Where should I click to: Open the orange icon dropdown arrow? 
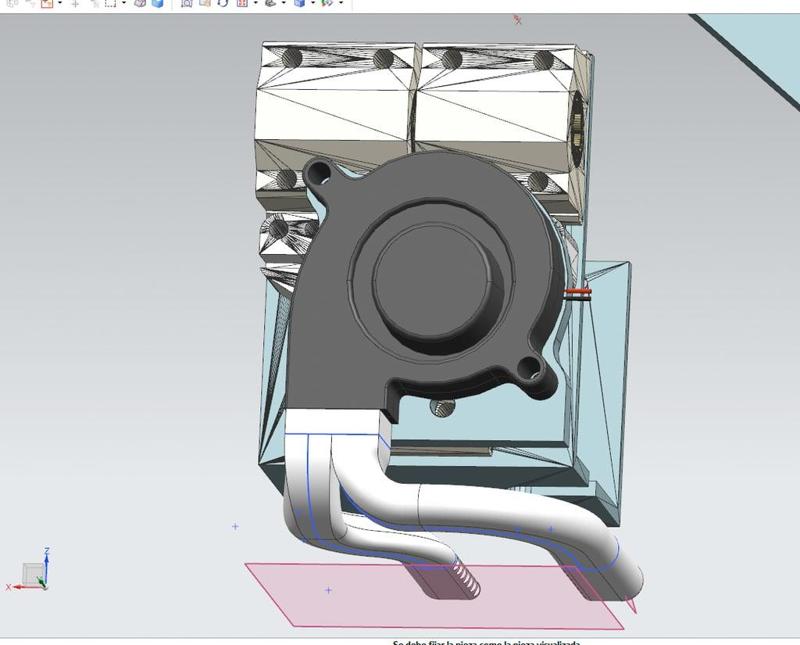60,3
